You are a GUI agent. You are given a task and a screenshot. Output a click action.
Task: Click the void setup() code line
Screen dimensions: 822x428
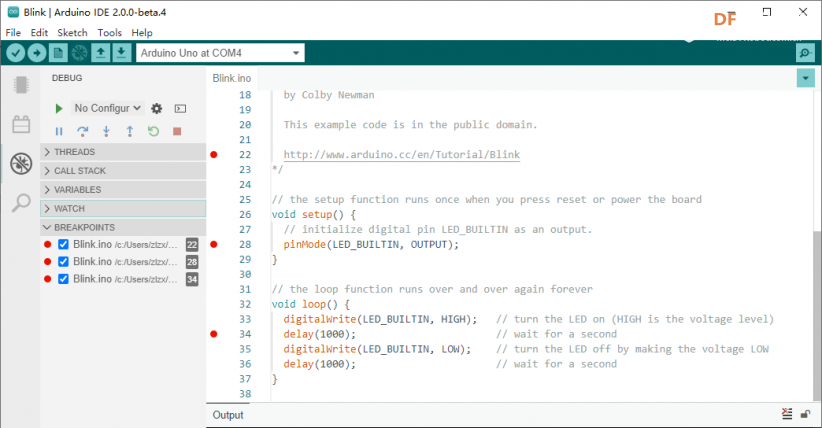click(314, 215)
